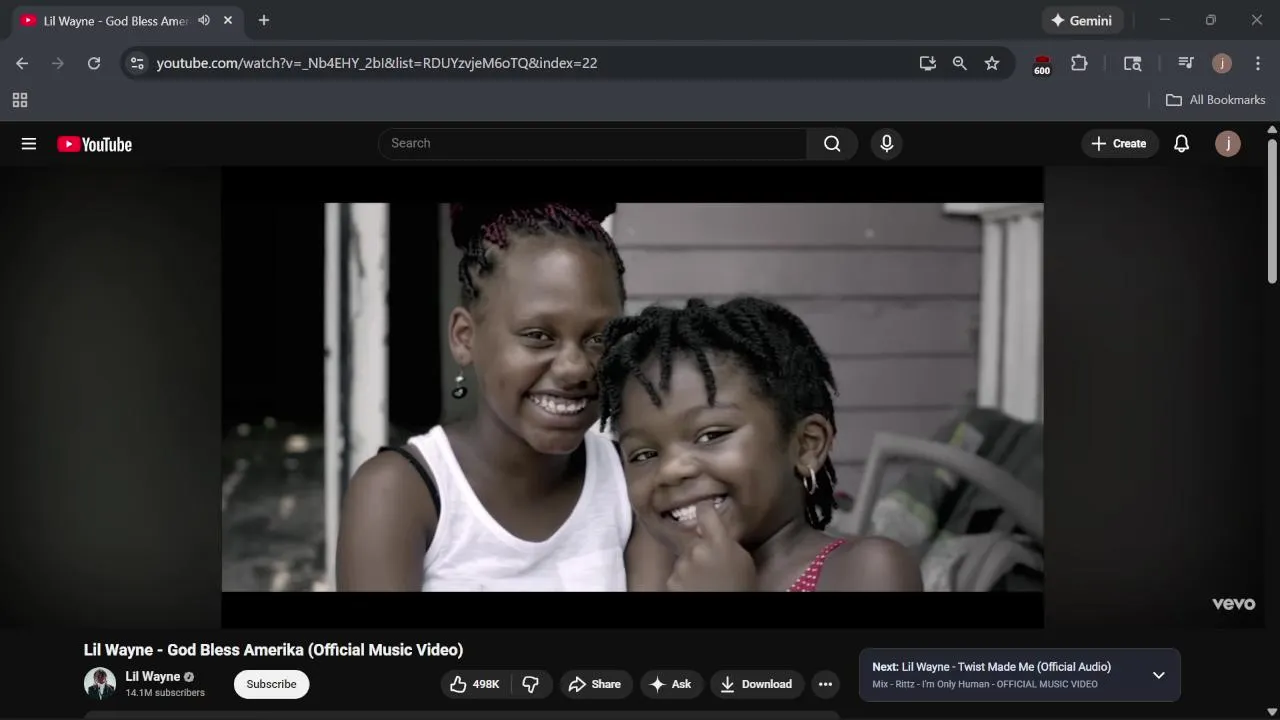Open Extensions puzzle icon
Image resolution: width=1280 pixels, height=720 pixels.
1079,63
